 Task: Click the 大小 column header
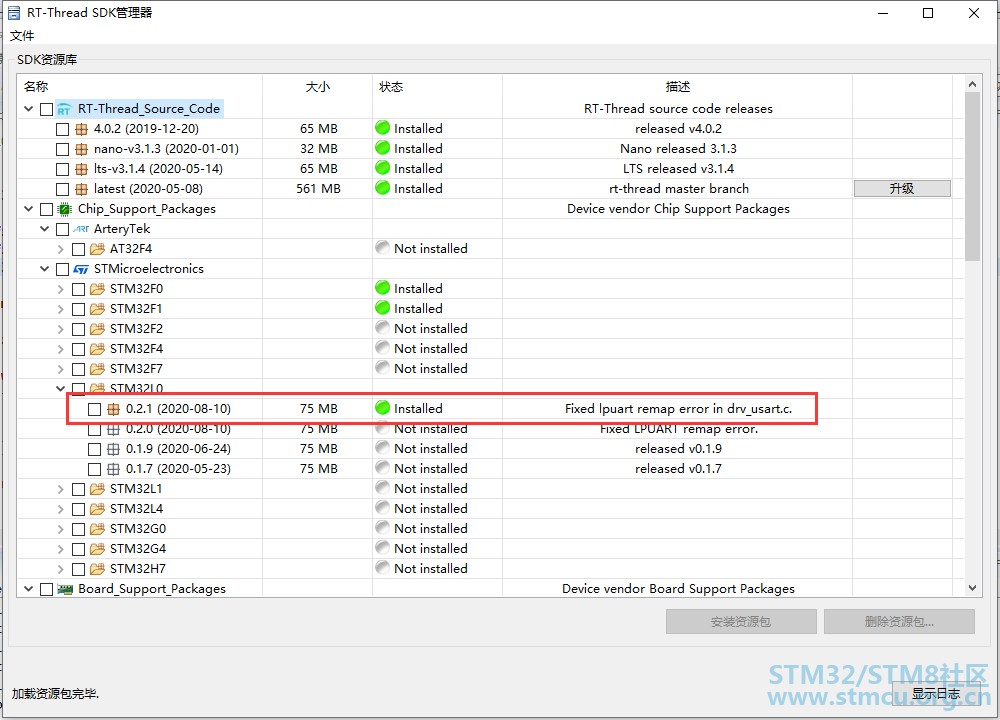coord(318,87)
